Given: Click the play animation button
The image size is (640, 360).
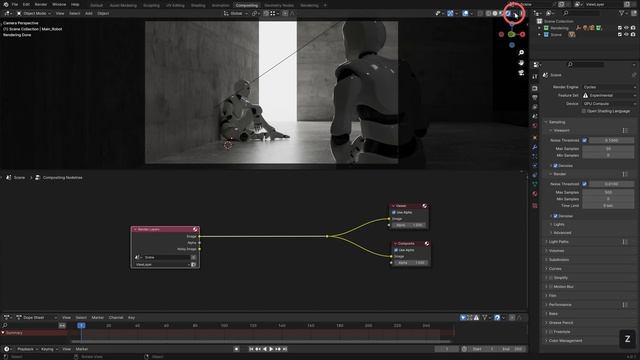Looking at the screenshot, I should point(271,349).
